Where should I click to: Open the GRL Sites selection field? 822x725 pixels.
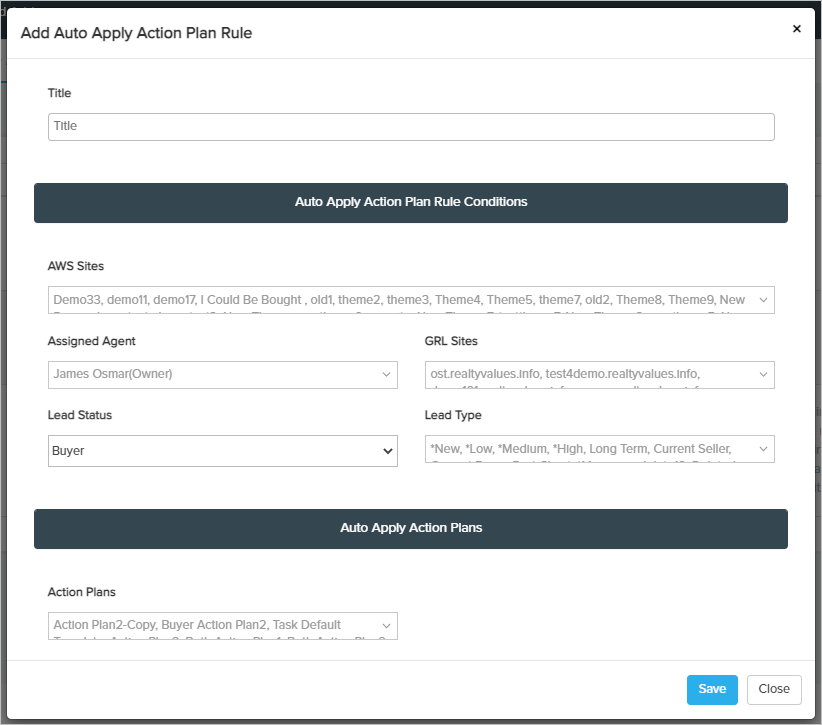click(588, 375)
